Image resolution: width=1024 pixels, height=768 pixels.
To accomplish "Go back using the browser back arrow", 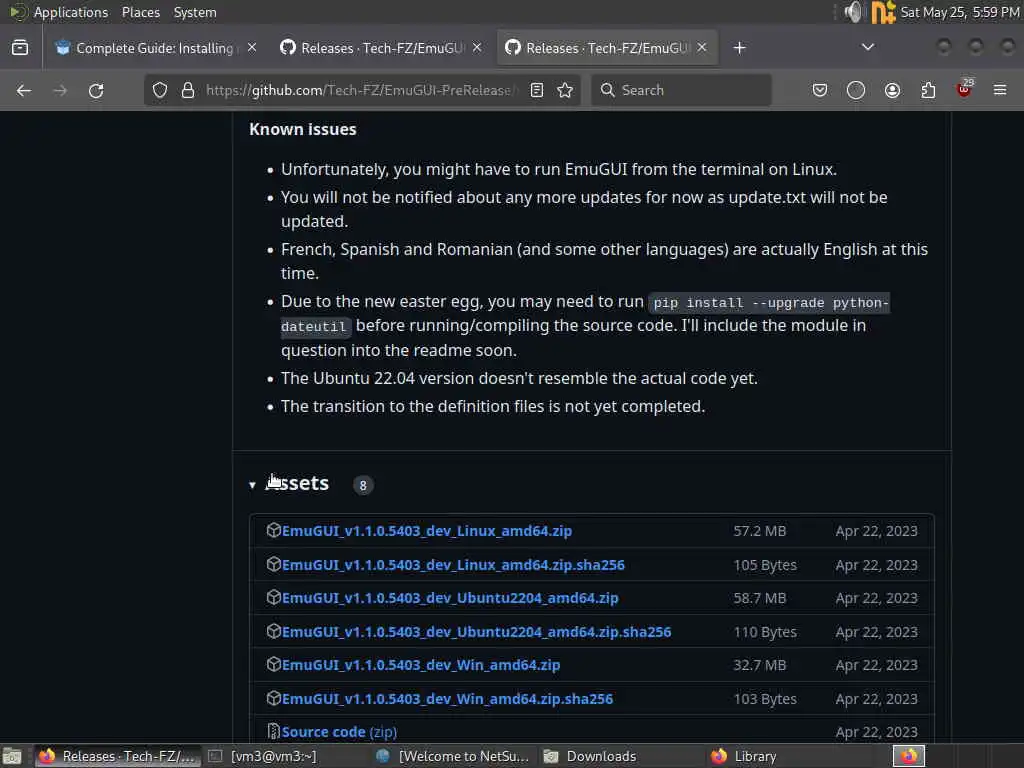I will click(24, 90).
